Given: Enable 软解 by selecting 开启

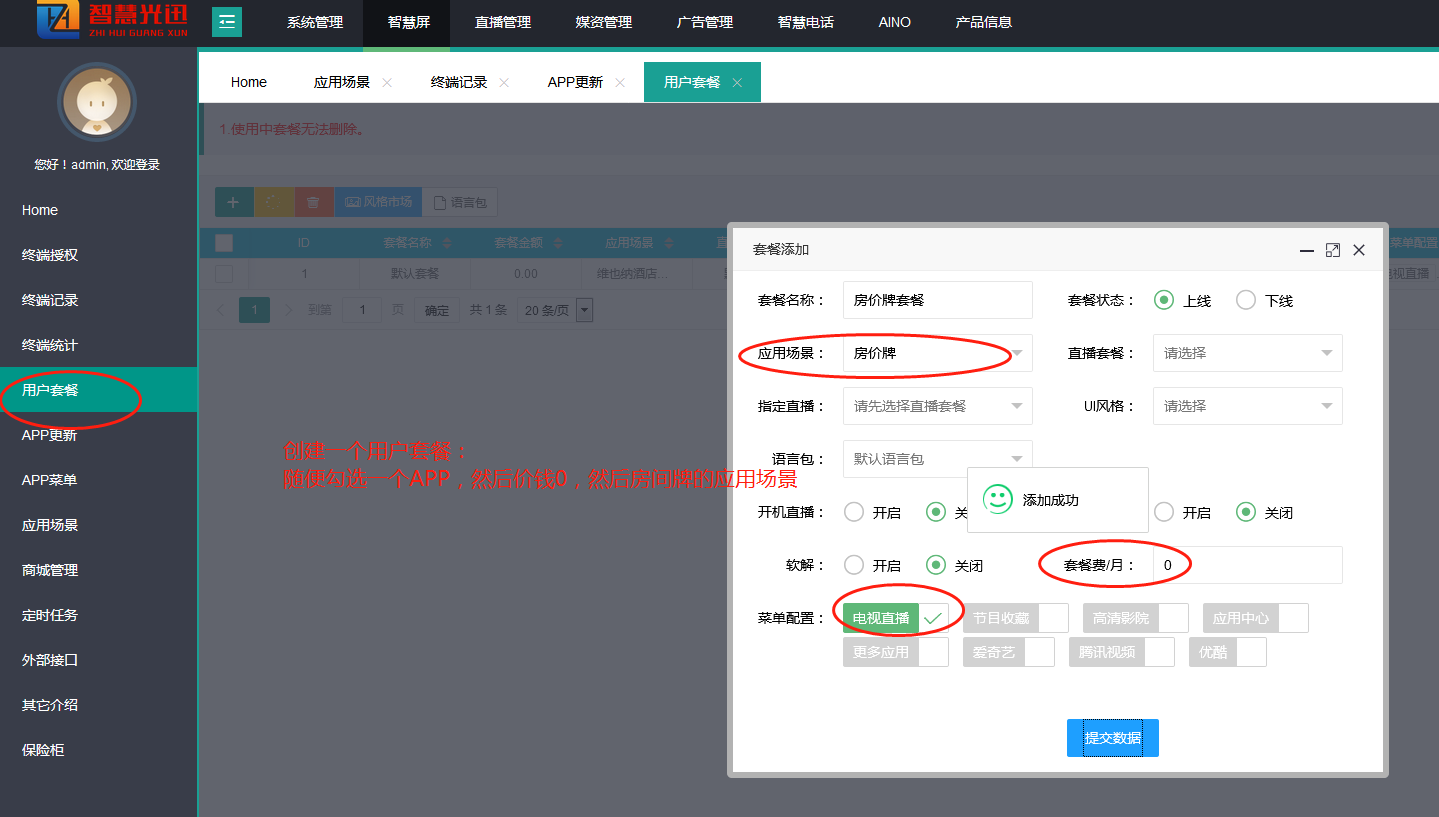Looking at the screenshot, I should 854,565.
